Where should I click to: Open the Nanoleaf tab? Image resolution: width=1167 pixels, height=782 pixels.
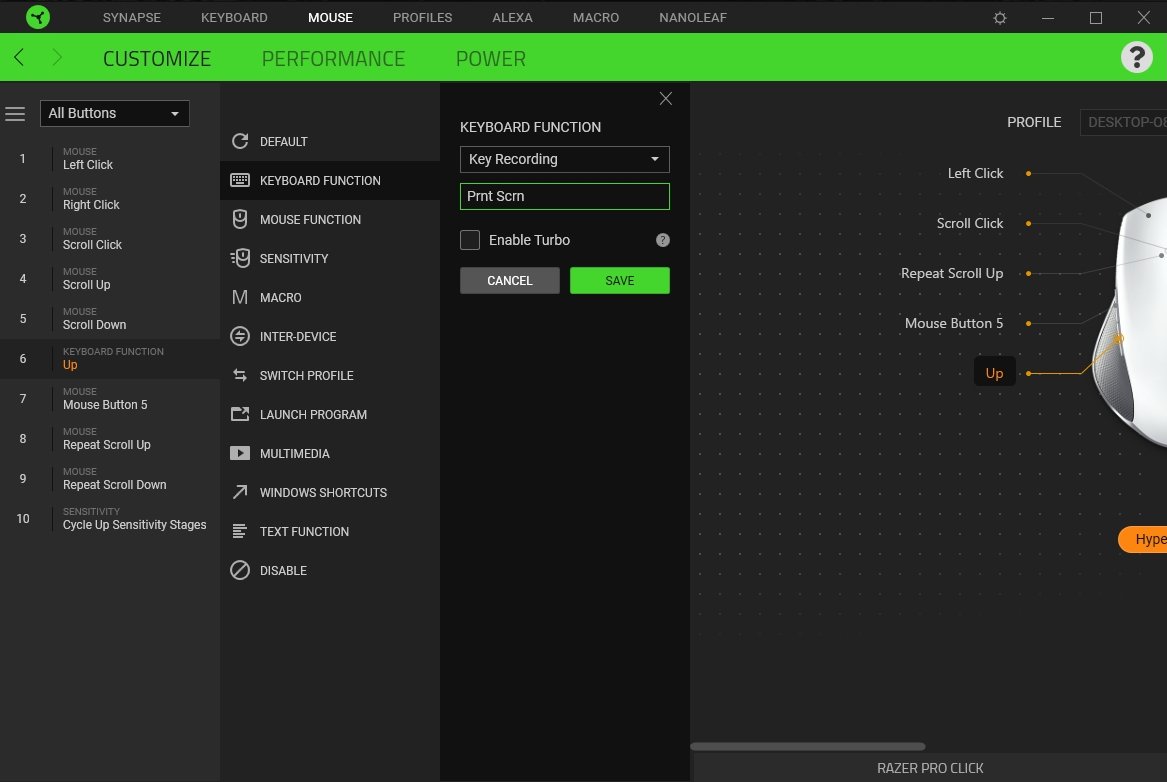[x=693, y=17]
